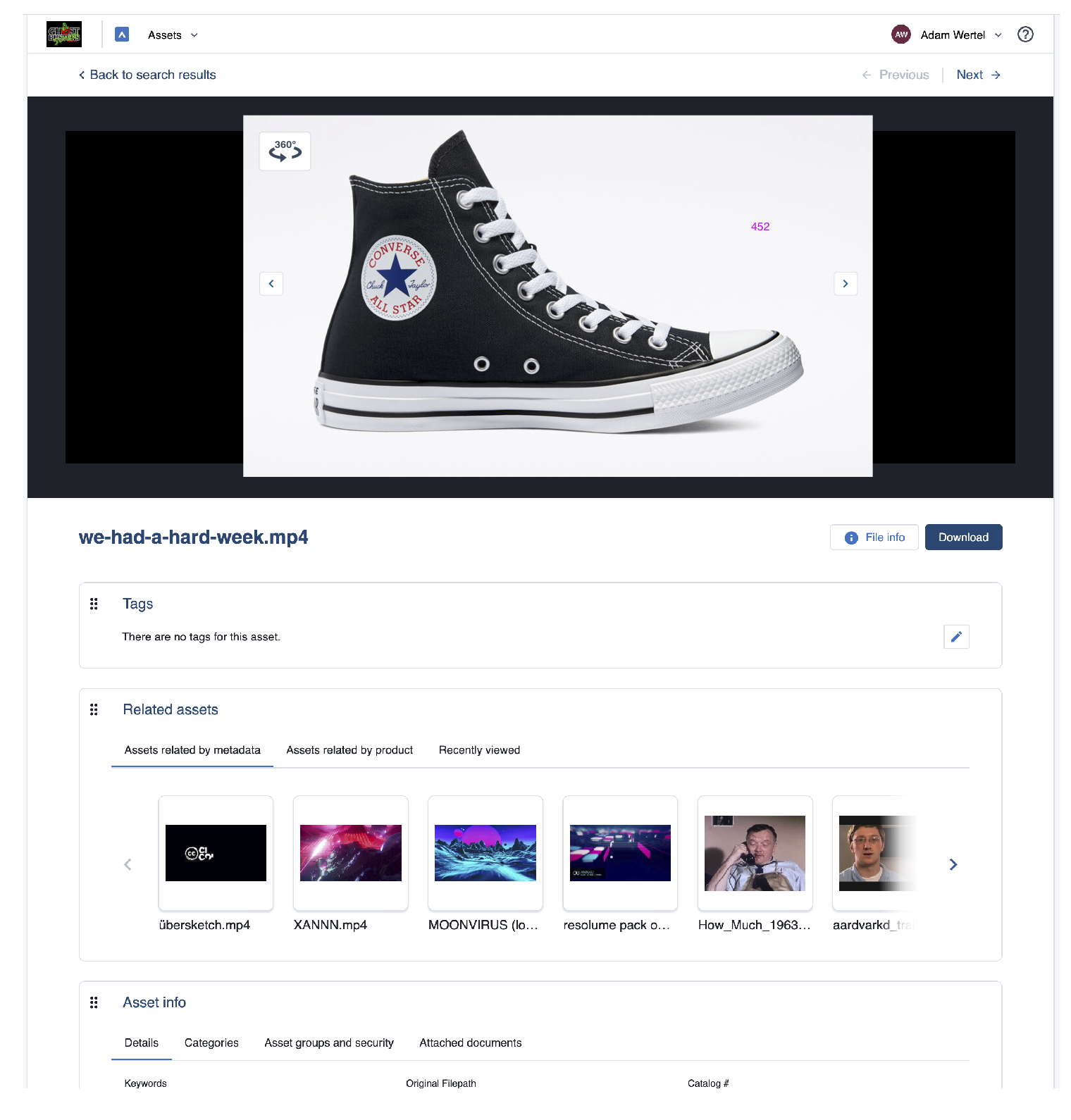Open the übersketch.mp4 thumbnail
Screen dimensions: 1071x1120
(216, 853)
